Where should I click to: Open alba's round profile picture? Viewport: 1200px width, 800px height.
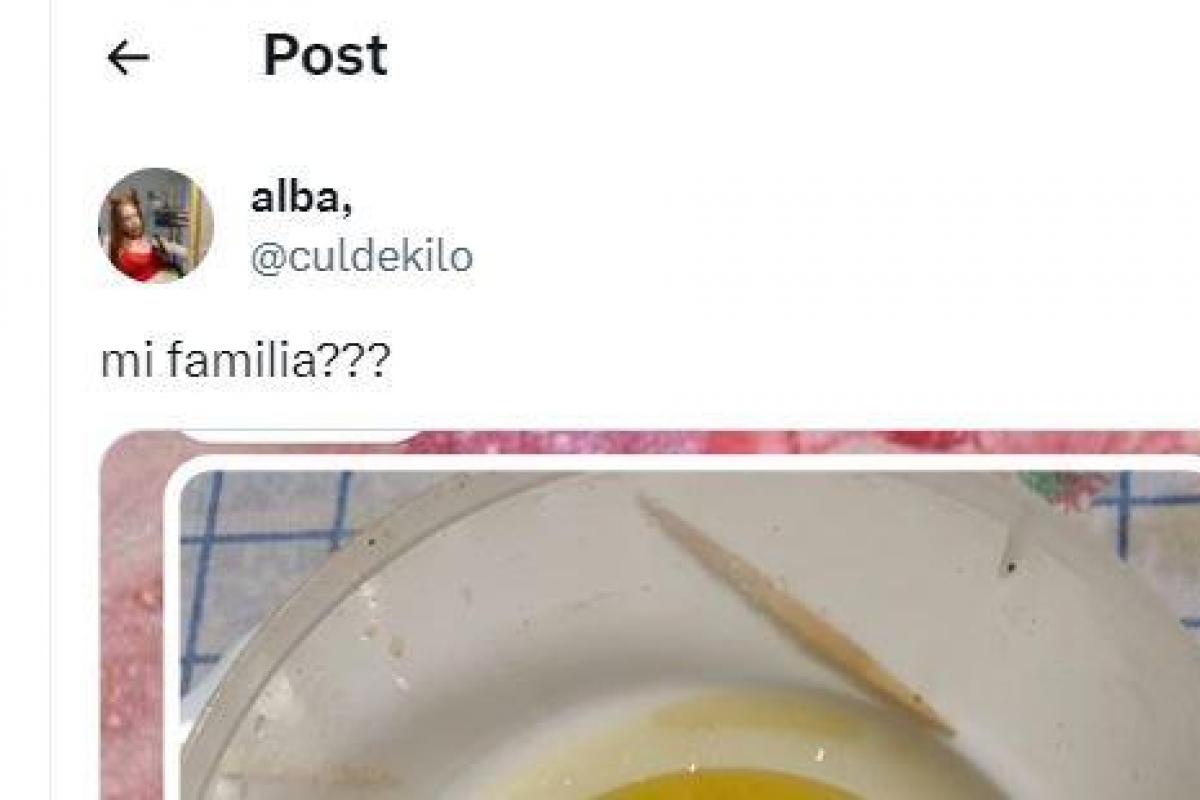coord(155,225)
